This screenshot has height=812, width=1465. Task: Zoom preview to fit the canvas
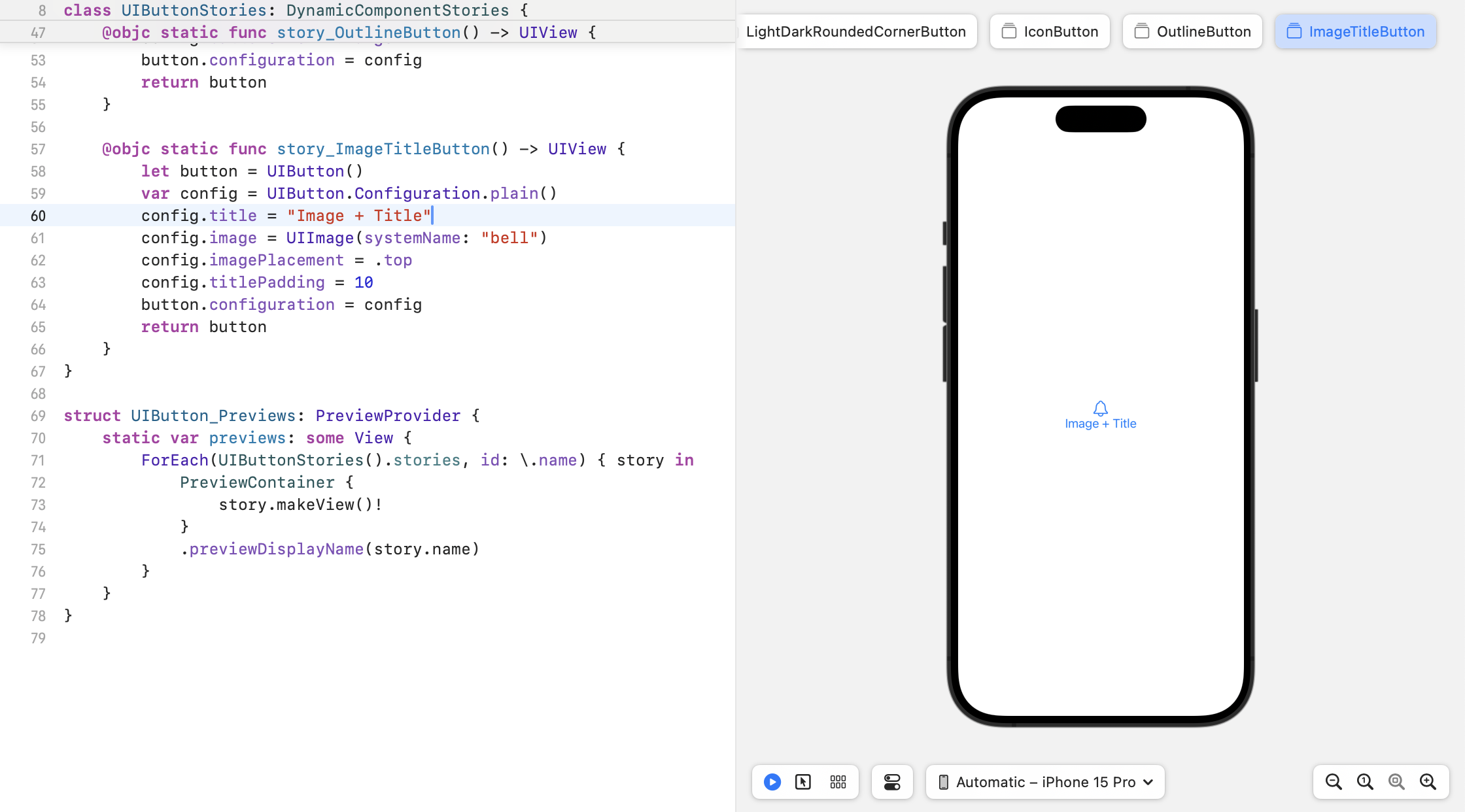click(1396, 782)
